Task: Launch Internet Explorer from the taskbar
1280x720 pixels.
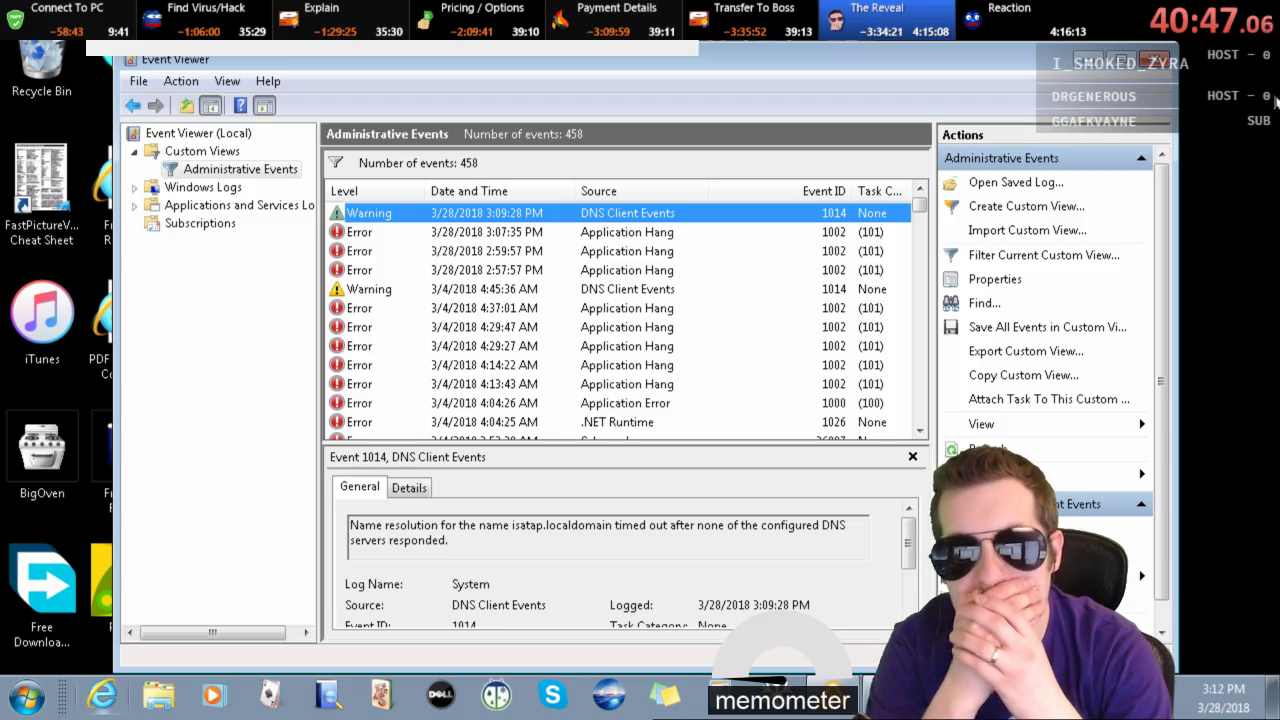Action: pos(102,695)
